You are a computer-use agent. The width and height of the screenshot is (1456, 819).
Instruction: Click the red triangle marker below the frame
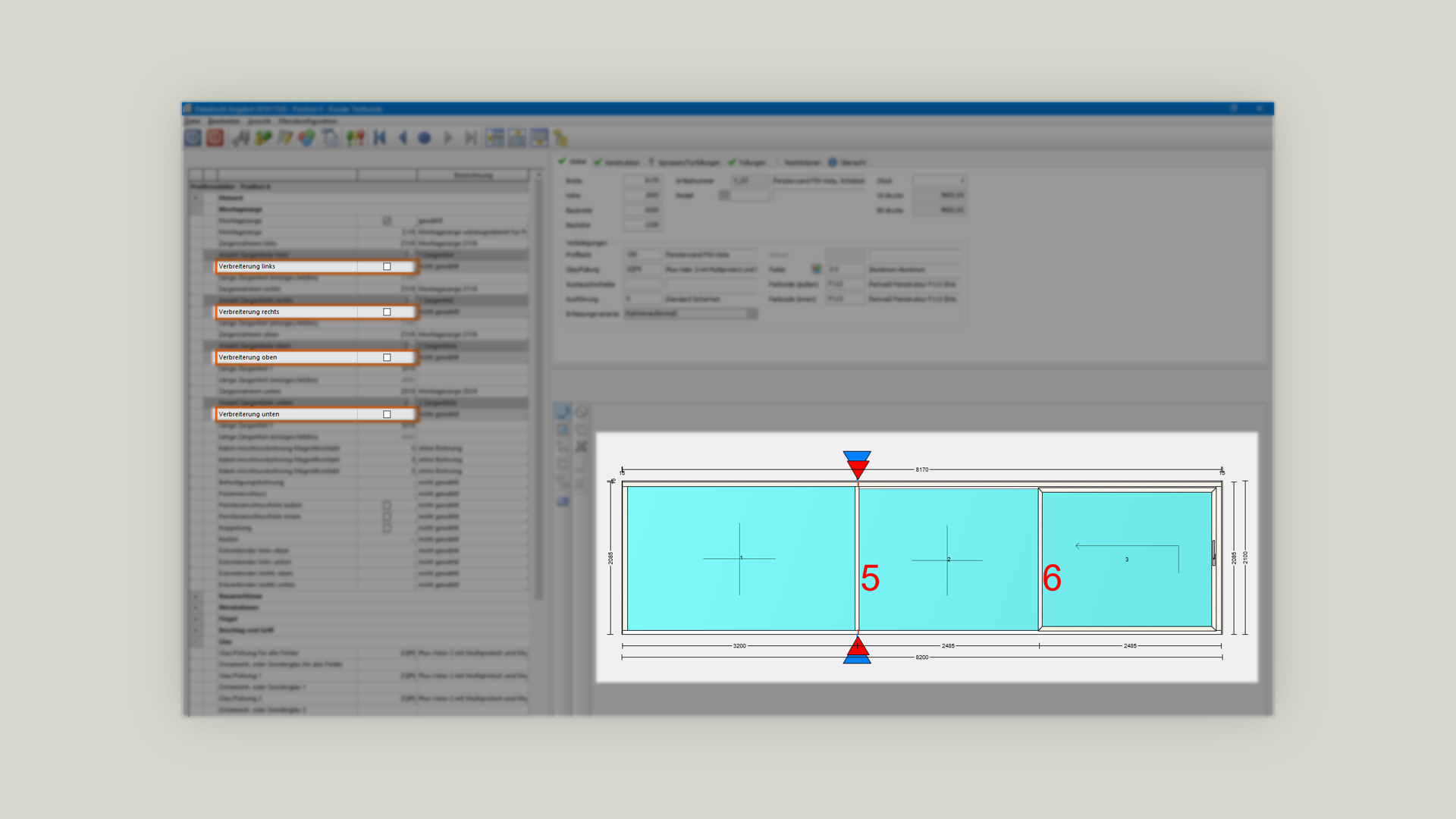click(x=858, y=645)
